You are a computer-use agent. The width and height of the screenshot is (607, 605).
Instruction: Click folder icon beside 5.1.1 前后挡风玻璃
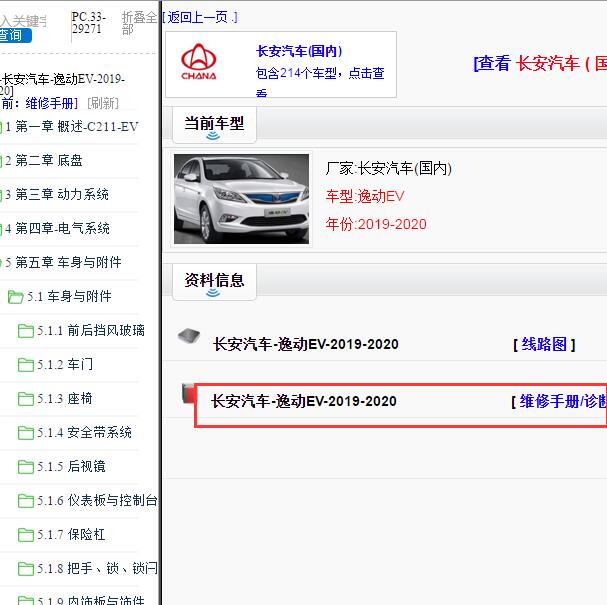pyautogui.click(x=26, y=331)
